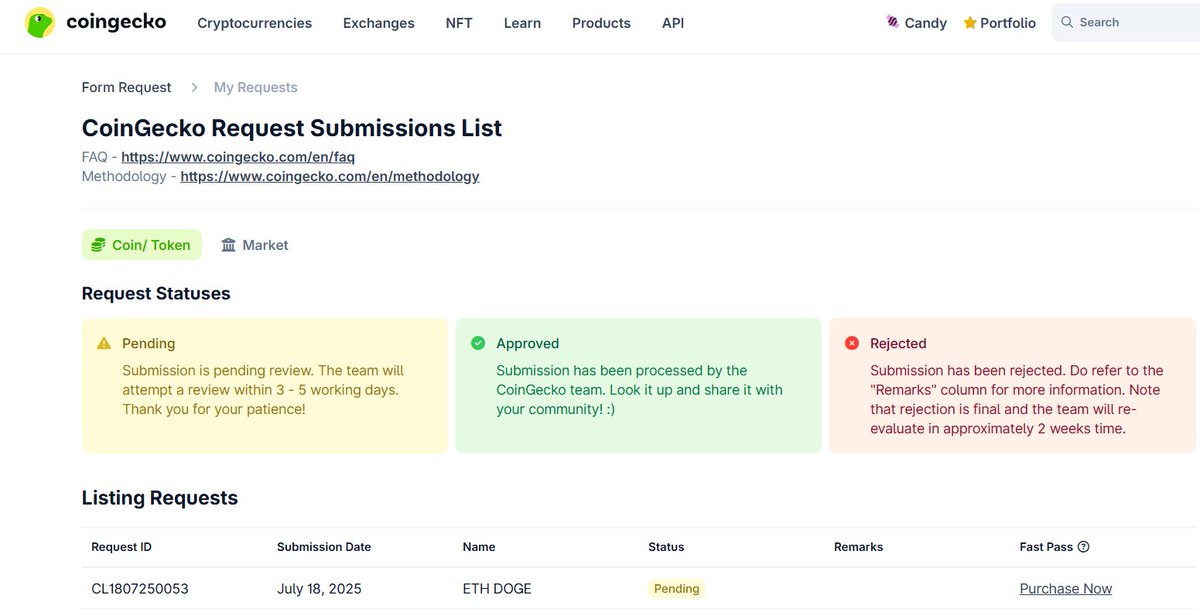Click the Status column header
This screenshot has height=609, width=1200.
(666, 547)
